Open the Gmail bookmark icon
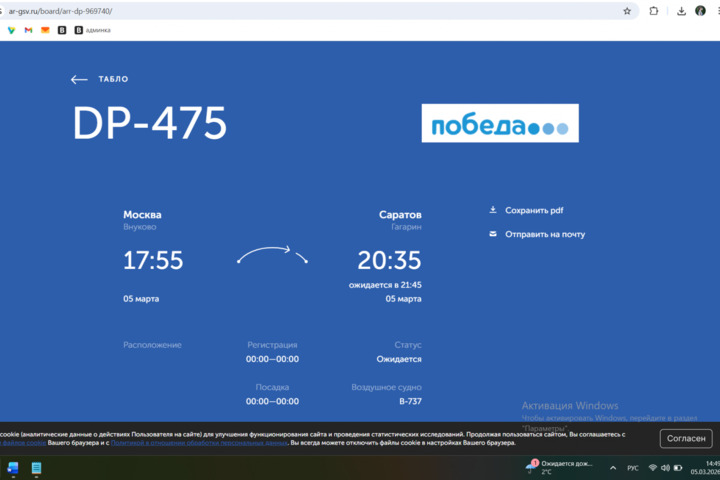Viewport: 720px width, 480px height. [x=28, y=30]
